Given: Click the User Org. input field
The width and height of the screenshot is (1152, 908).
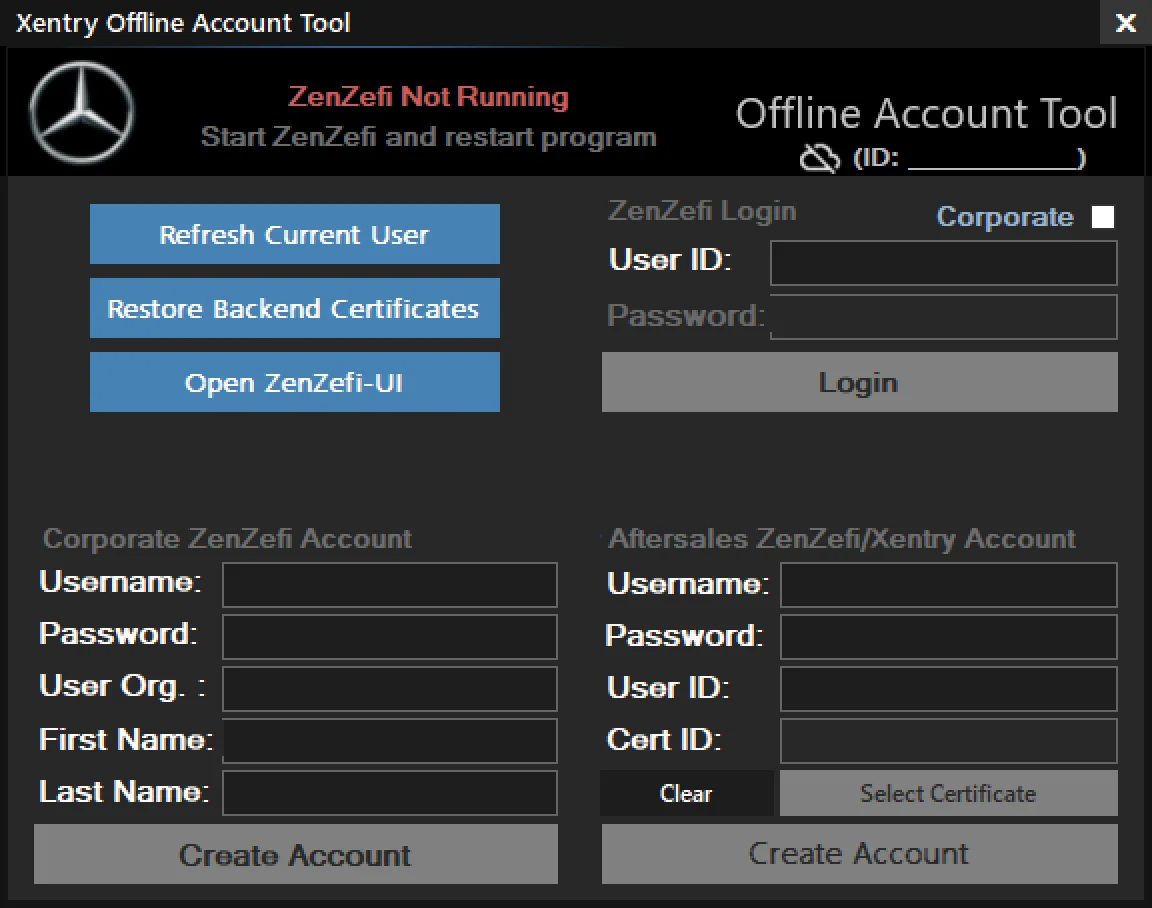Looking at the screenshot, I should (389, 689).
